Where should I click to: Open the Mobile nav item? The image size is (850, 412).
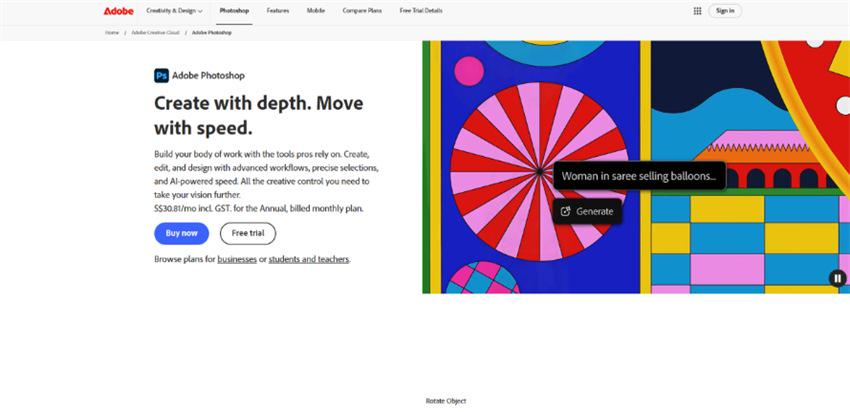(315, 11)
